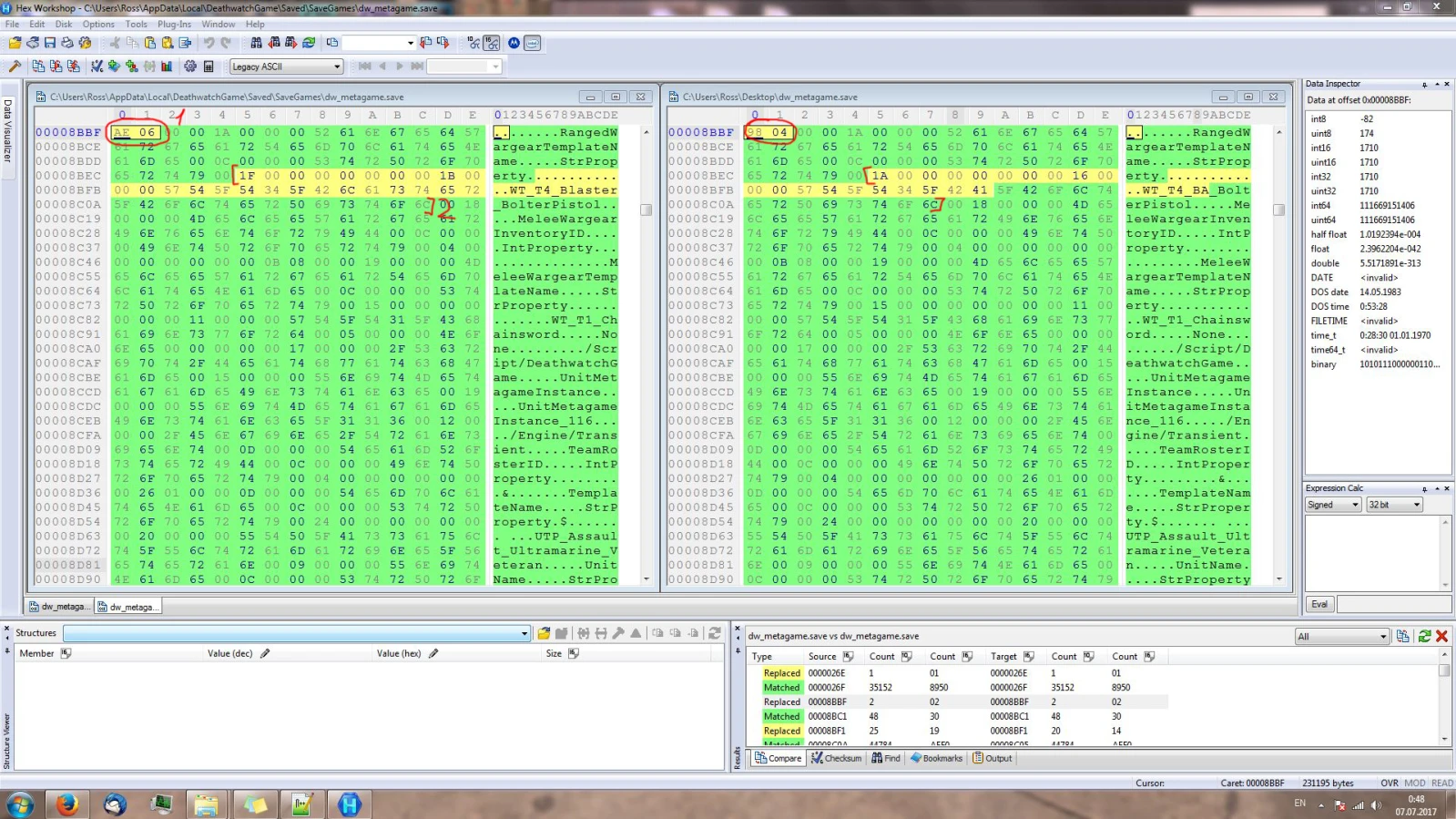Click the Print toolbar icon
This screenshot has height=819, width=1456.
click(67, 43)
